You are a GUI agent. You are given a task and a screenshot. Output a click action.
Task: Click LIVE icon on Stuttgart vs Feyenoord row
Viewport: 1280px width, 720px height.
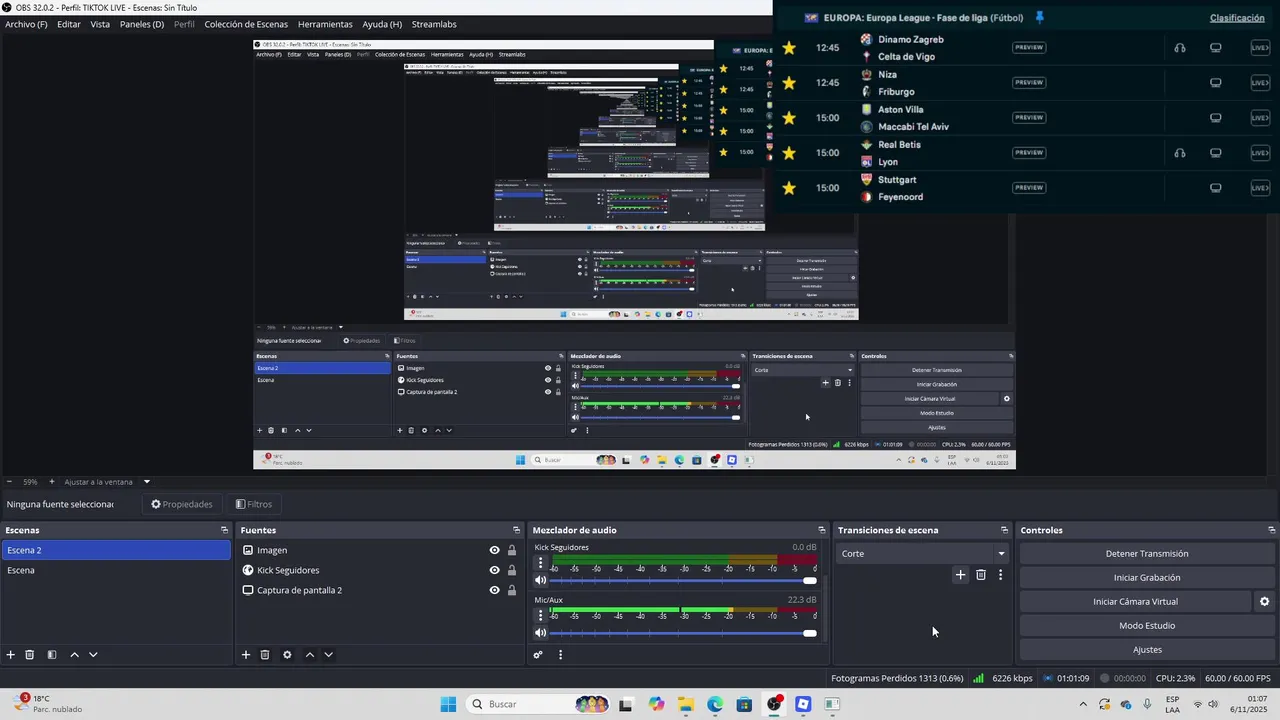click(x=1260, y=188)
